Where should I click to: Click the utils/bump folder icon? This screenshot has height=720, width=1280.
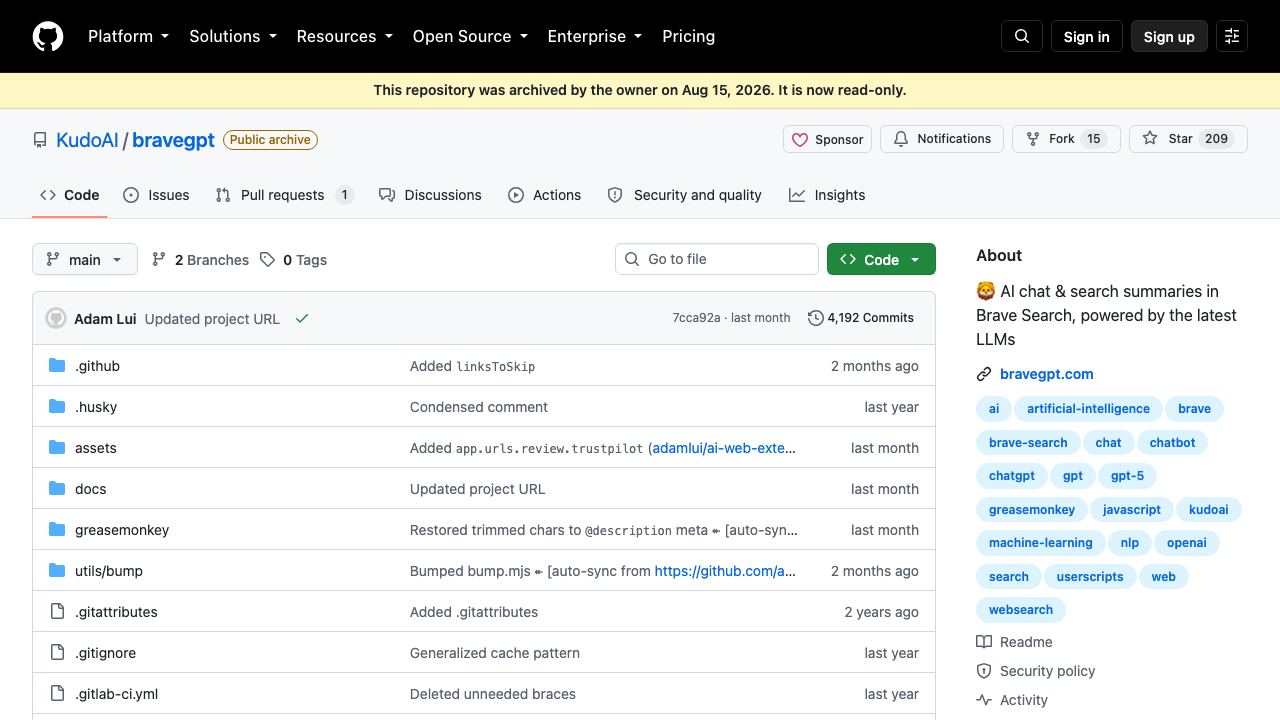(57, 571)
